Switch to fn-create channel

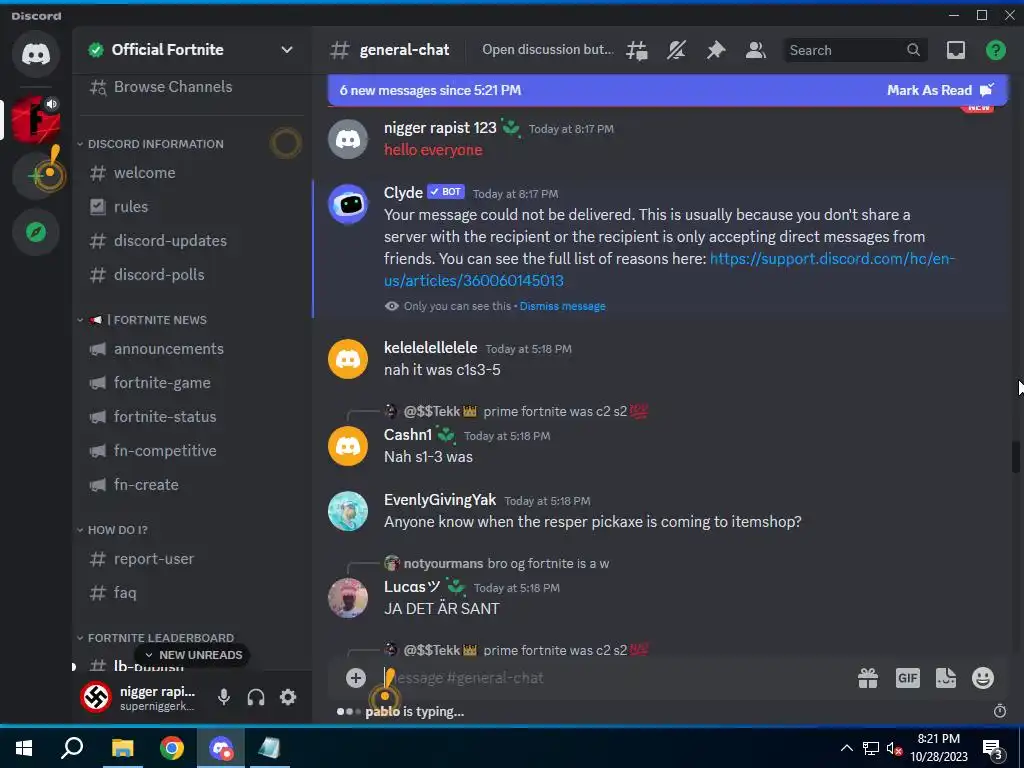coord(192,485)
